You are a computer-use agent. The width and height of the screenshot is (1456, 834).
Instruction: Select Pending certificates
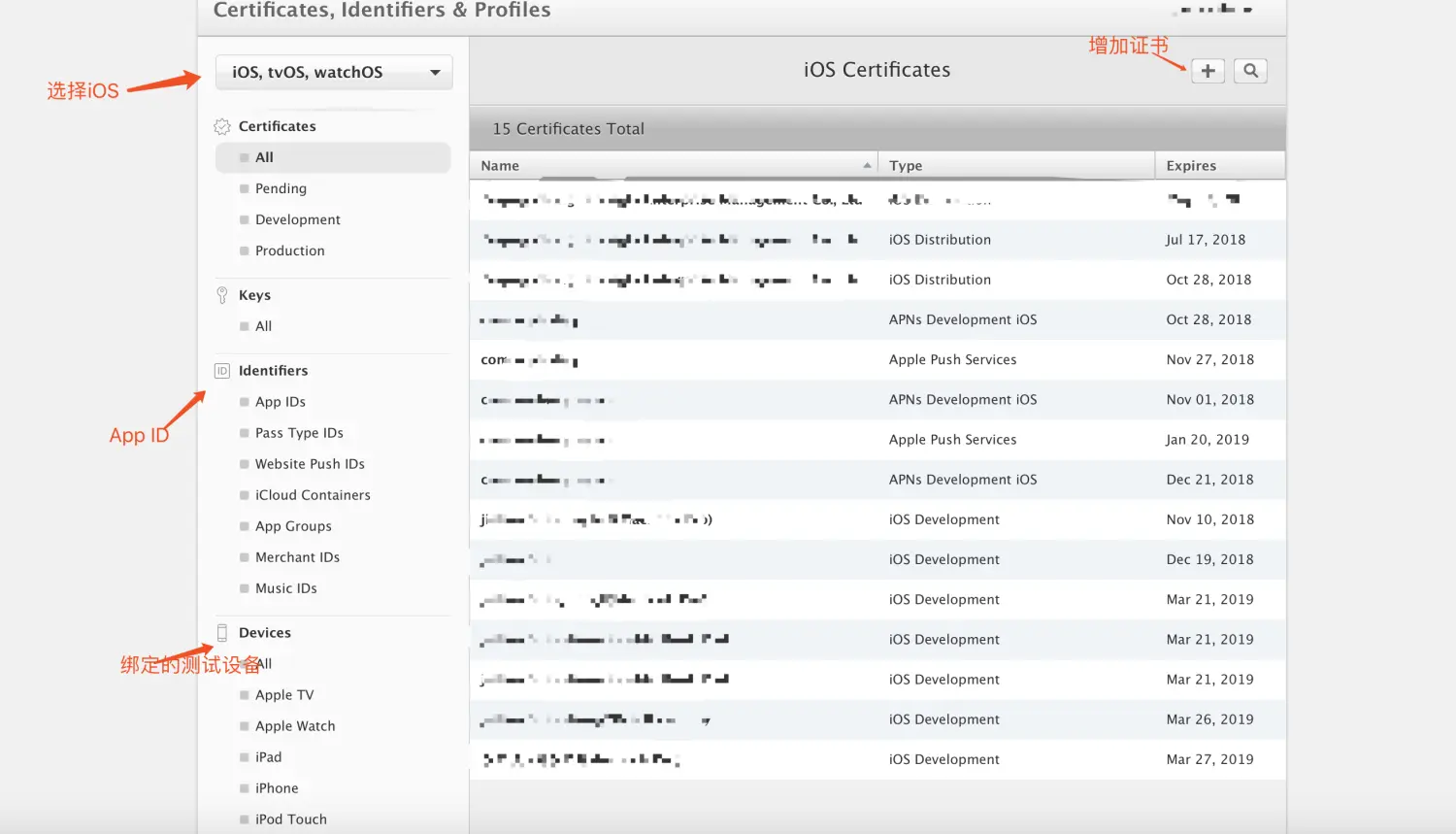click(281, 188)
